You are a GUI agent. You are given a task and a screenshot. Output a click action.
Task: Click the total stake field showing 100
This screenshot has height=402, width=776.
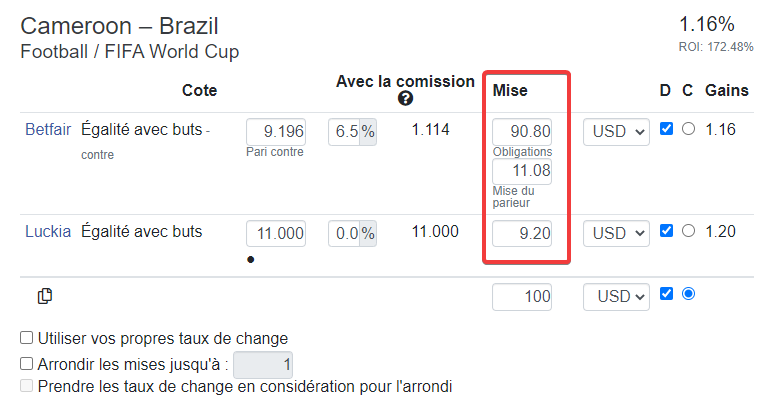522,297
